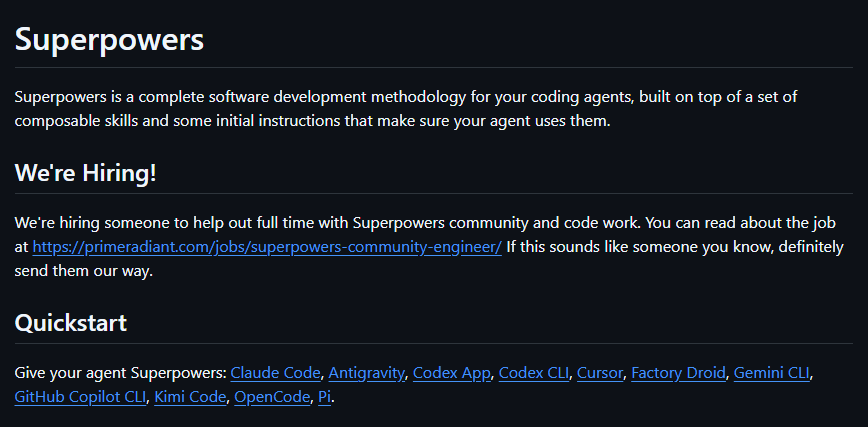This screenshot has width=868, height=427.
Task: Open the Gemini CLI link
Action: (772, 373)
